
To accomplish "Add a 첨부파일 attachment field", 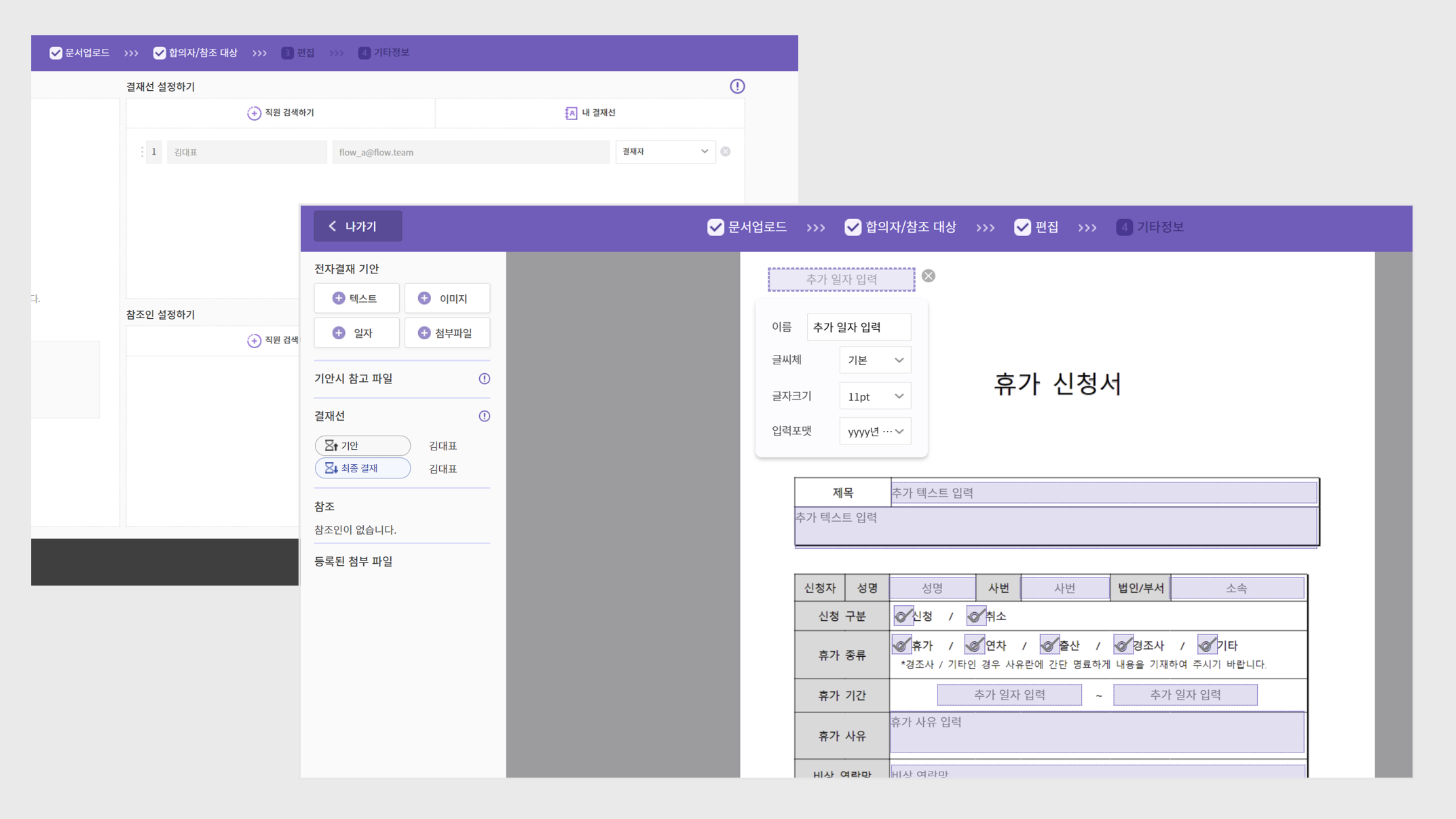I will 447,333.
